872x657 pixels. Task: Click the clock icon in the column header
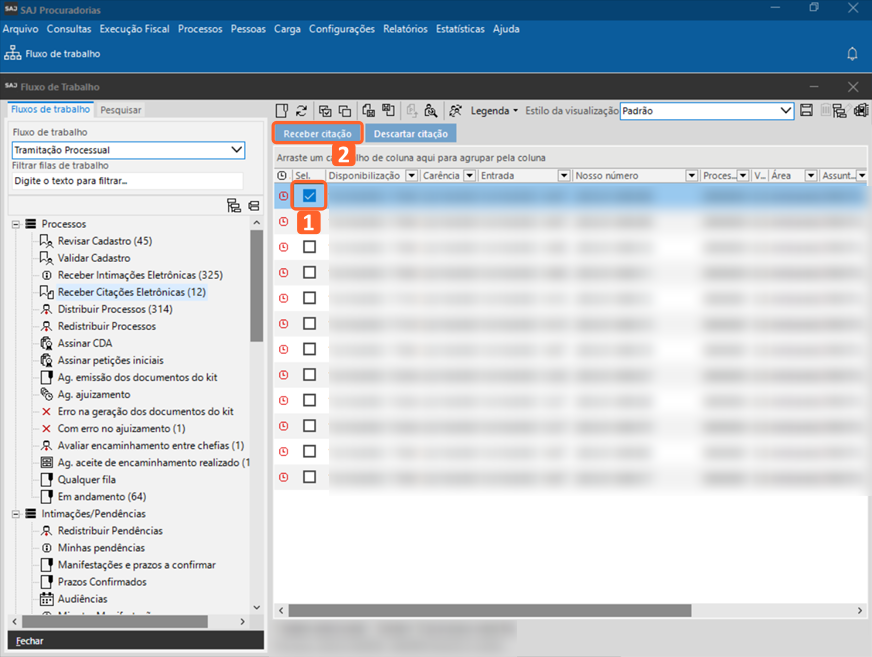pos(282,176)
